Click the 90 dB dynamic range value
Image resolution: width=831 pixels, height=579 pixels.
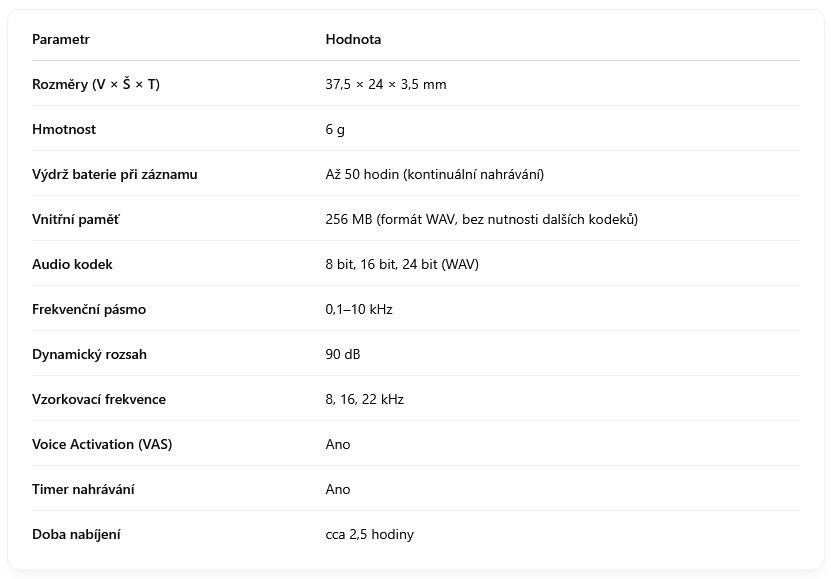click(343, 354)
